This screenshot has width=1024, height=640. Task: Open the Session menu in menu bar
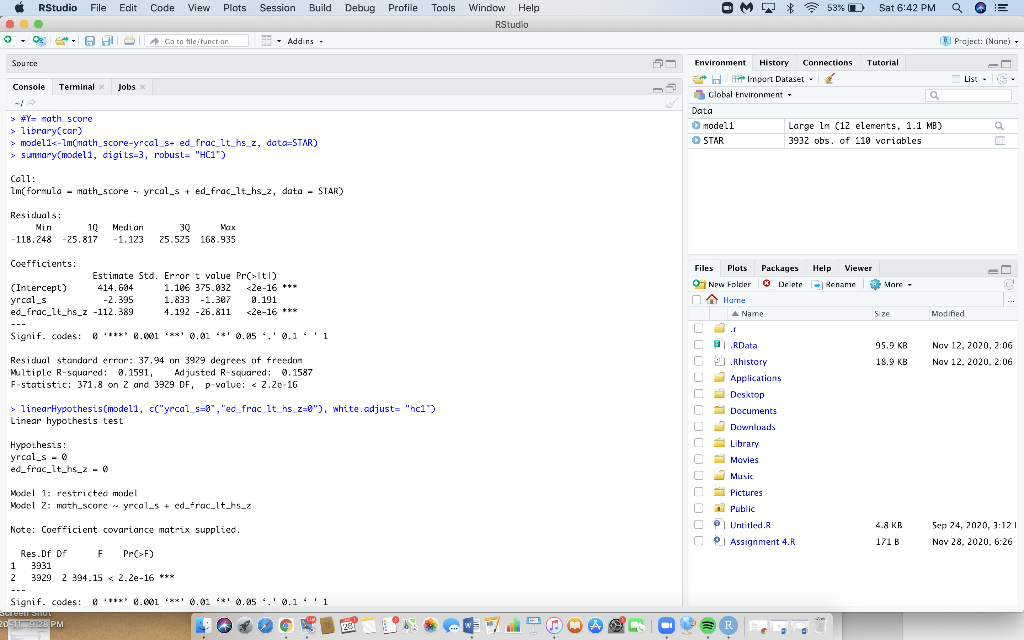(277, 8)
